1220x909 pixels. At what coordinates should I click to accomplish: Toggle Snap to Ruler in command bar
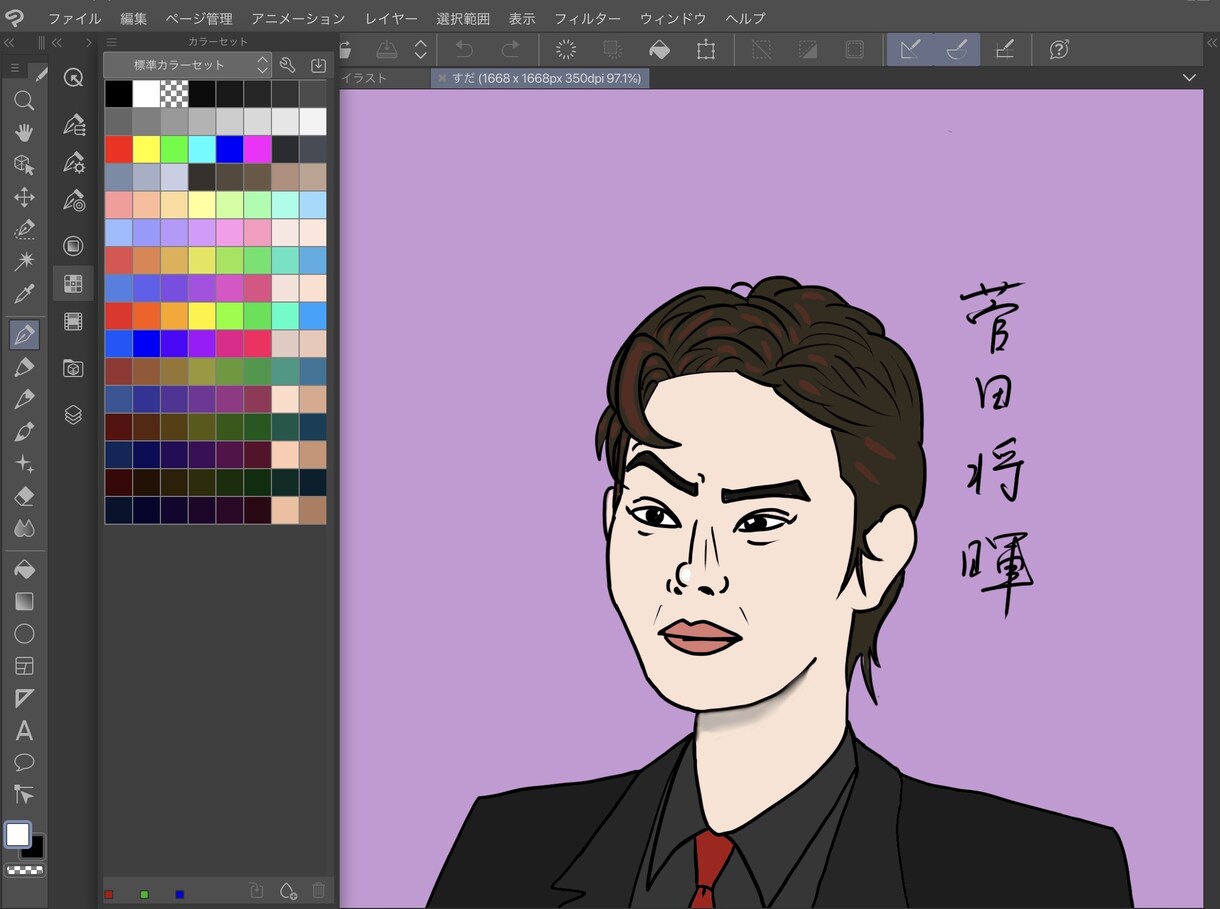pyautogui.click(x=910, y=49)
